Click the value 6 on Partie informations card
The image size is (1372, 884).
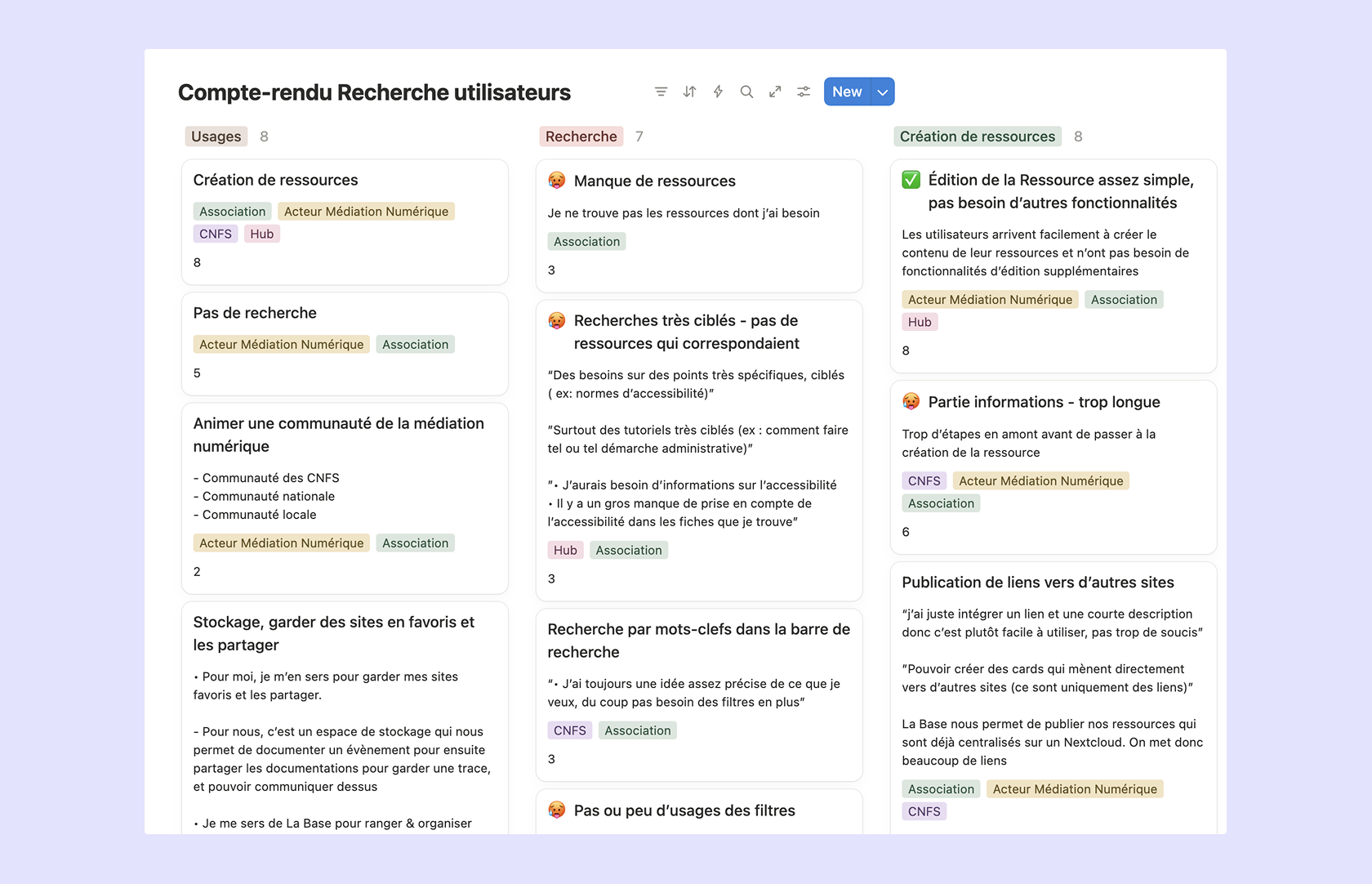(906, 532)
